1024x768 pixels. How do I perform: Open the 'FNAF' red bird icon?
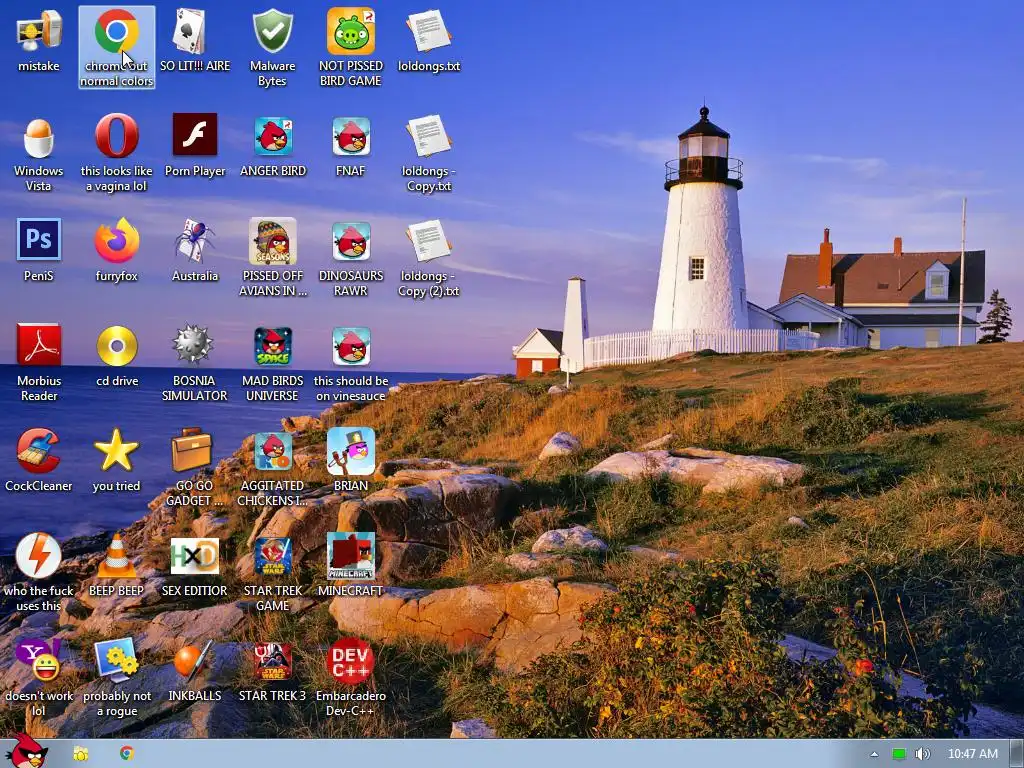click(x=351, y=136)
